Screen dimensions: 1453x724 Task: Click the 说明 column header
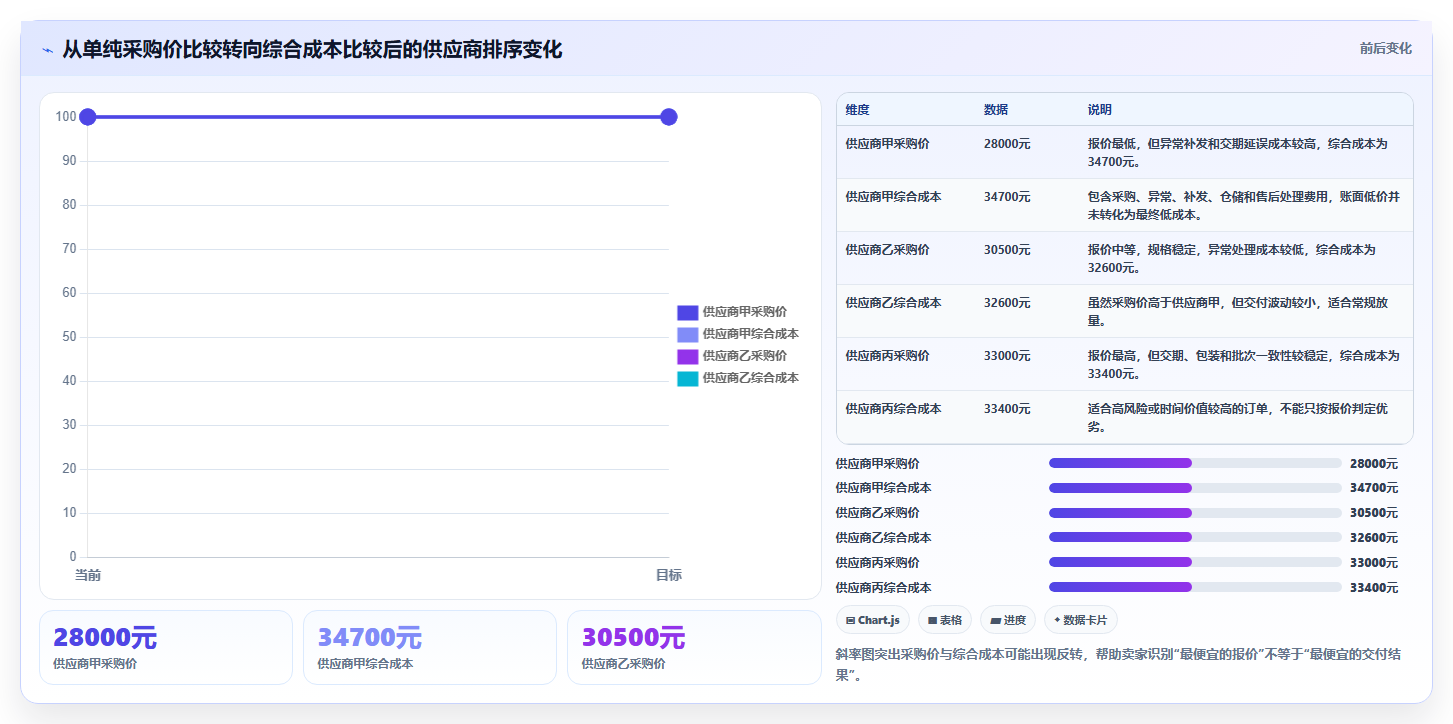[x=1100, y=110]
